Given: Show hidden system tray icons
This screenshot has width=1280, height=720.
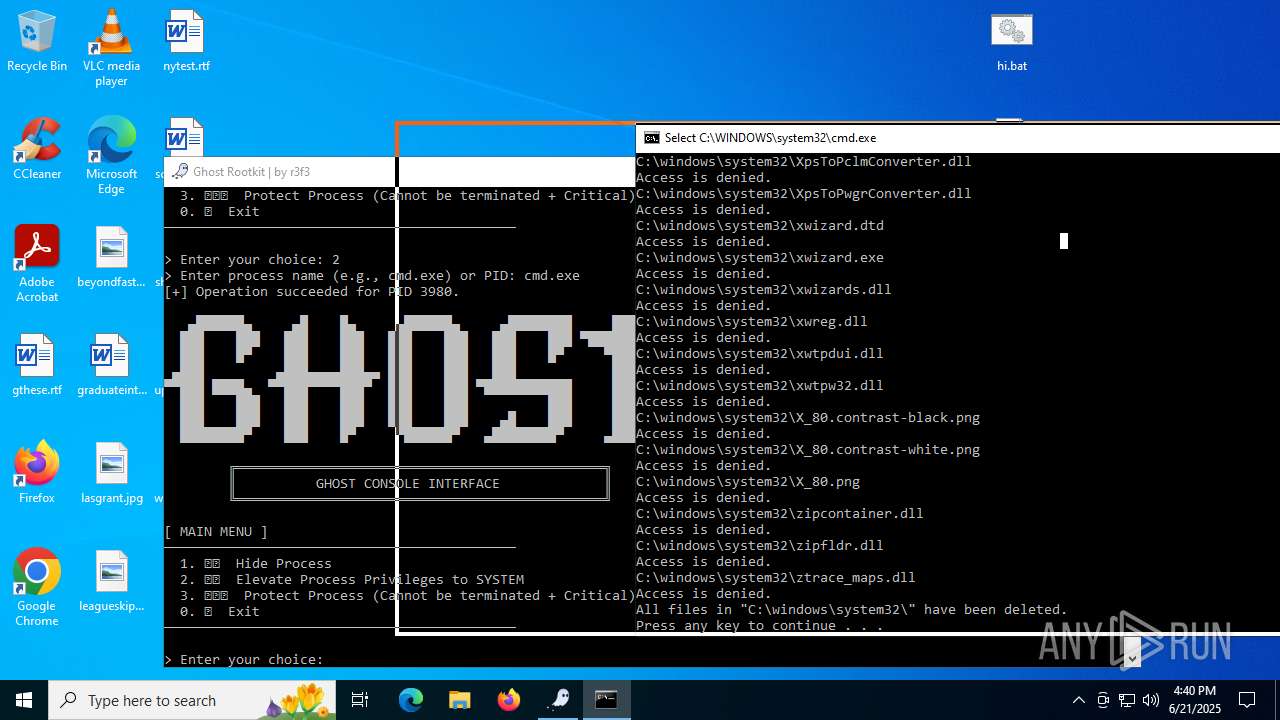Looking at the screenshot, I should pos(1078,700).
